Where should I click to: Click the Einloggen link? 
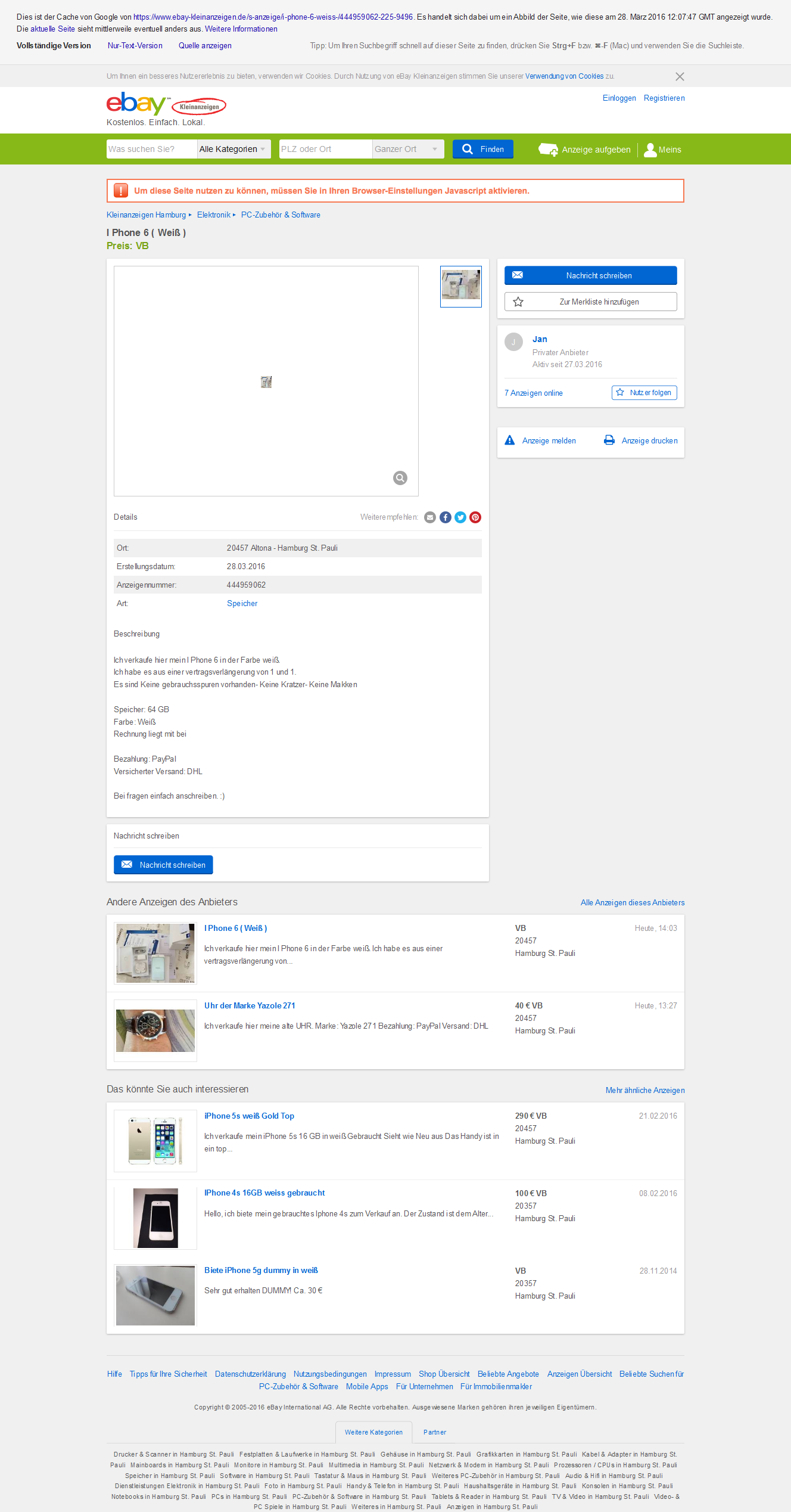pos(619,98)
